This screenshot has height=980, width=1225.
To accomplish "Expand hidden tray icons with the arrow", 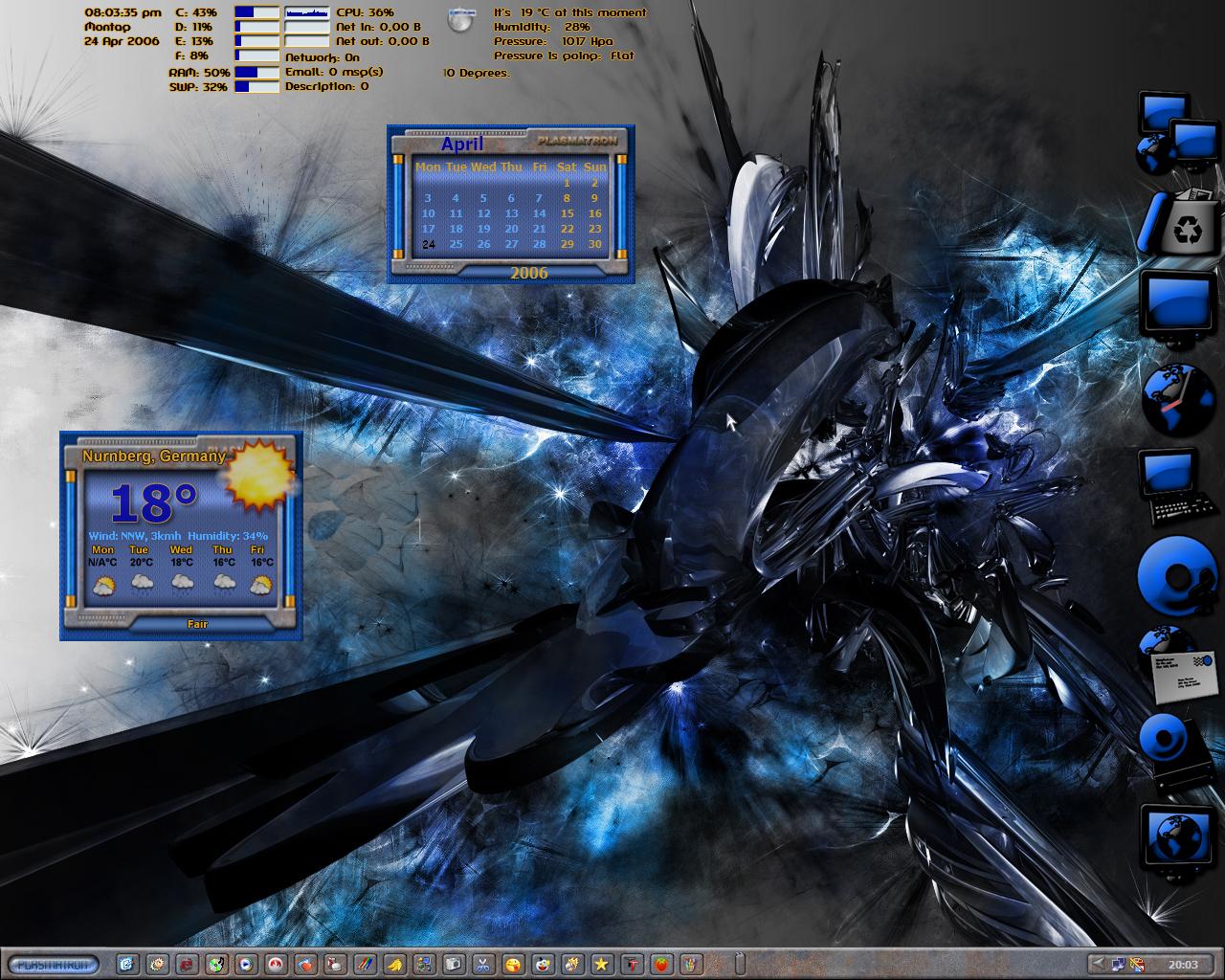I will tap(1099, 963).
